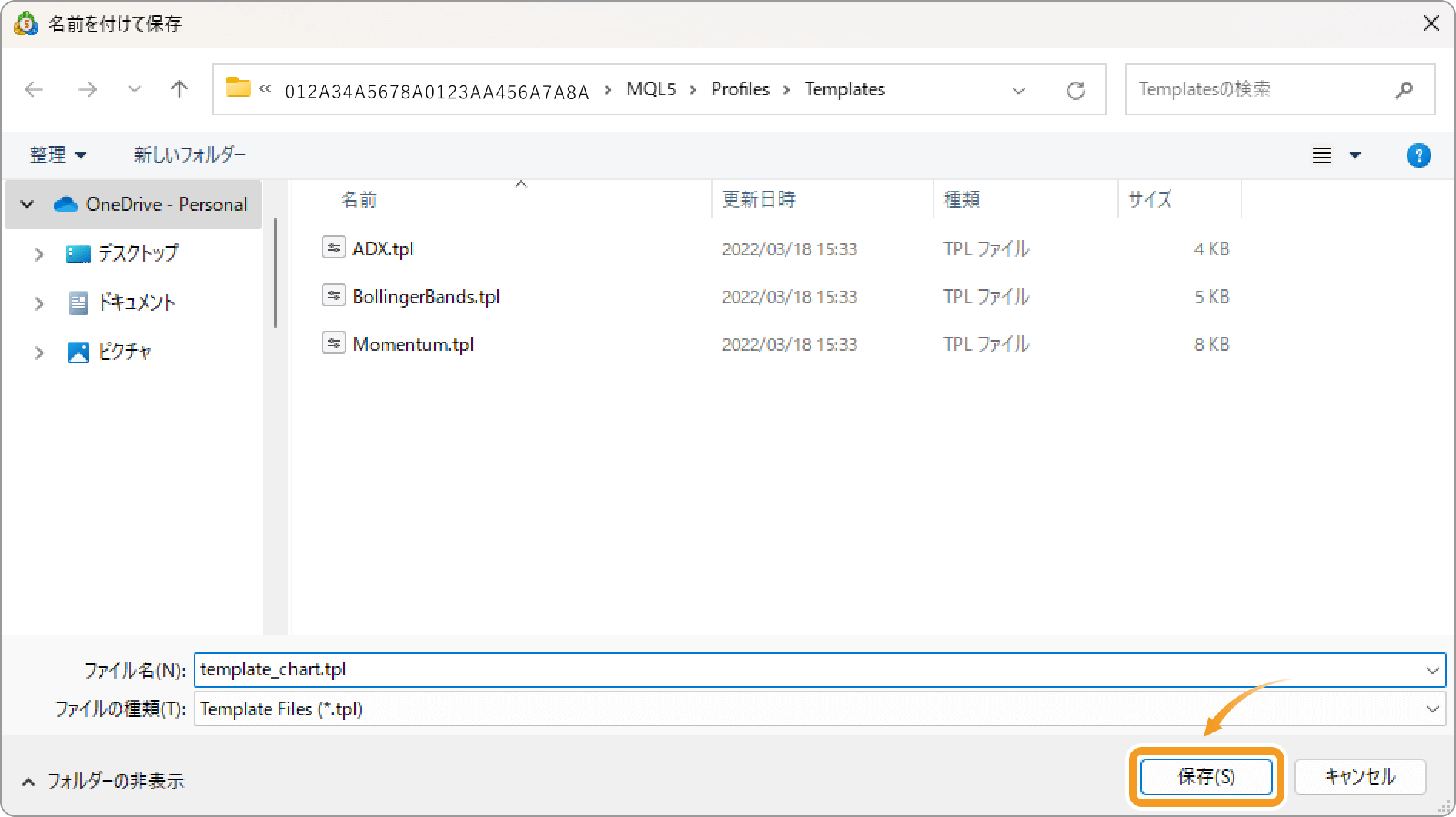Open the file name history dropdown
Image resolution: width=1456 pixels, height=817 pixels.
point(1432,670)
